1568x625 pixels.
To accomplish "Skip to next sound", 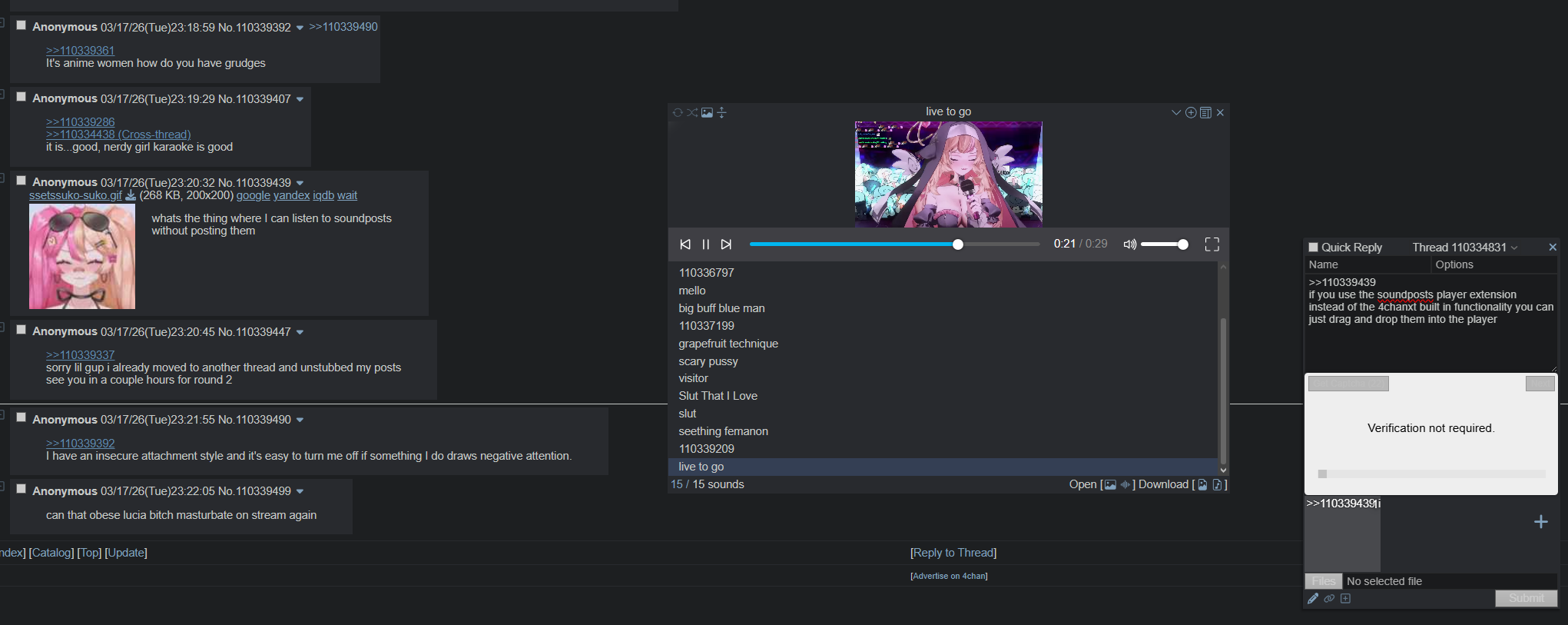I will (726, 244).
